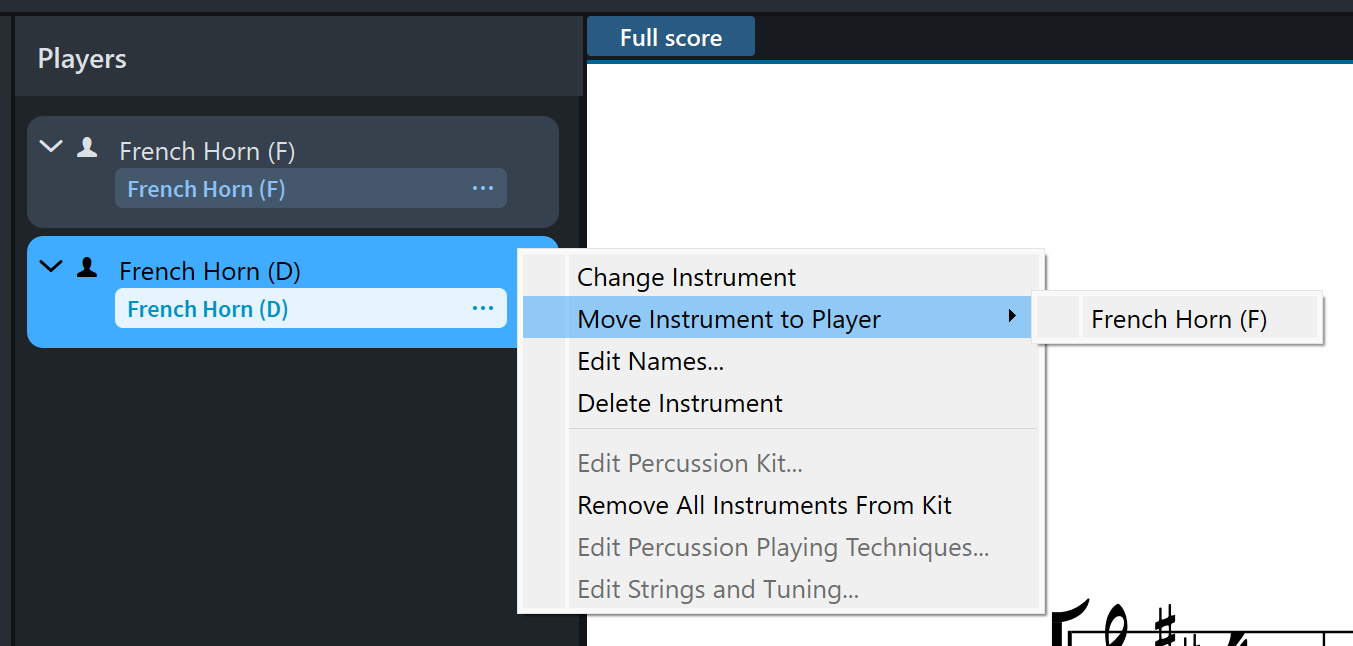Viewport: 1353px width, 646px height.
Task: Select the French Horn (F) player name
Action: pyautogui.click(x=207, y=151)
